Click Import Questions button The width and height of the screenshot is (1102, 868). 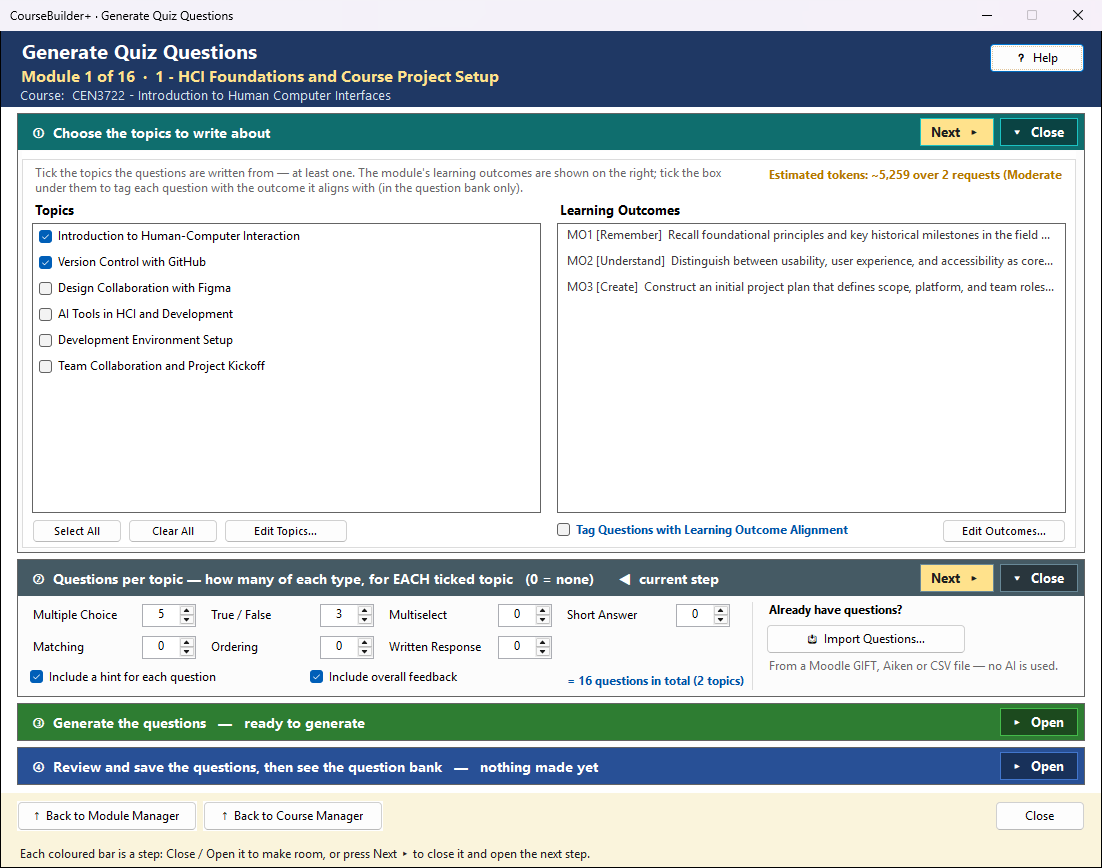pos(866,639)
